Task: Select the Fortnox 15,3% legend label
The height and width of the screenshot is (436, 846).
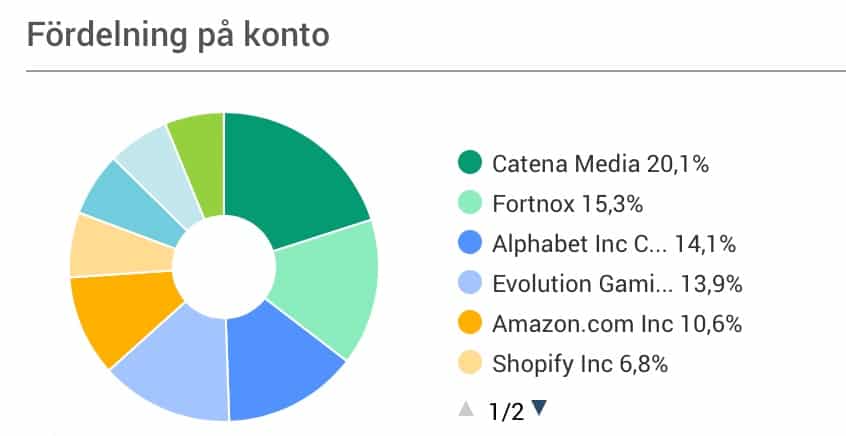Action: click(x=568, y=204)
